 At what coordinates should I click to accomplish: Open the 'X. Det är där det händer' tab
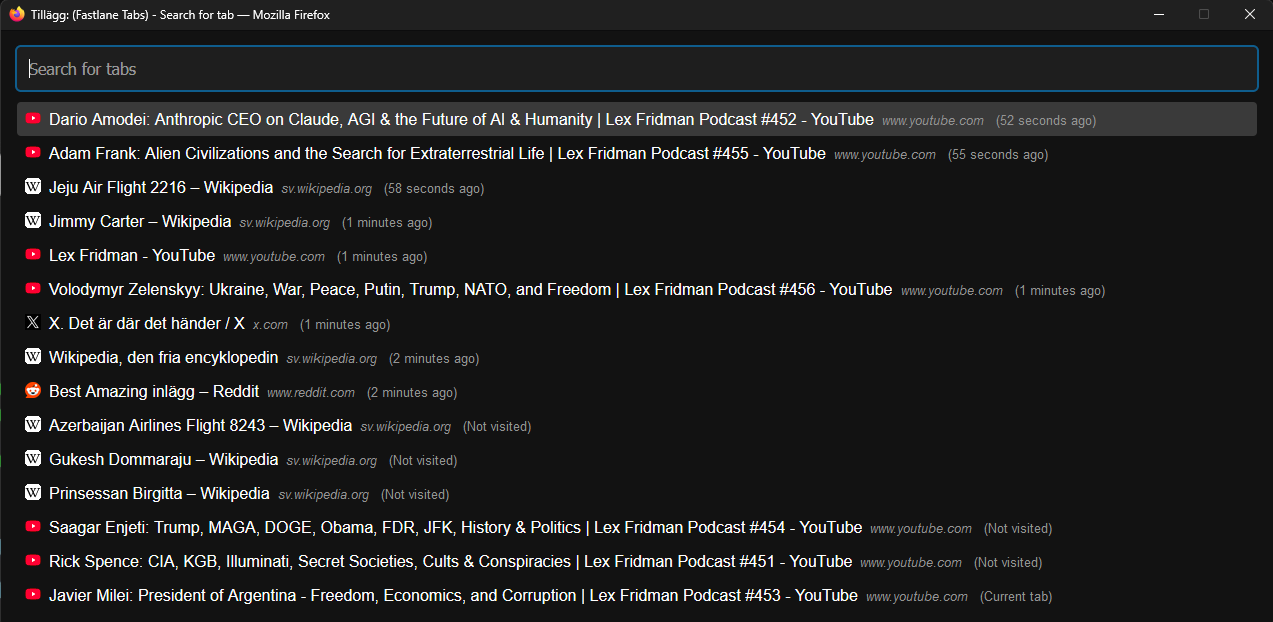point(636,323)
